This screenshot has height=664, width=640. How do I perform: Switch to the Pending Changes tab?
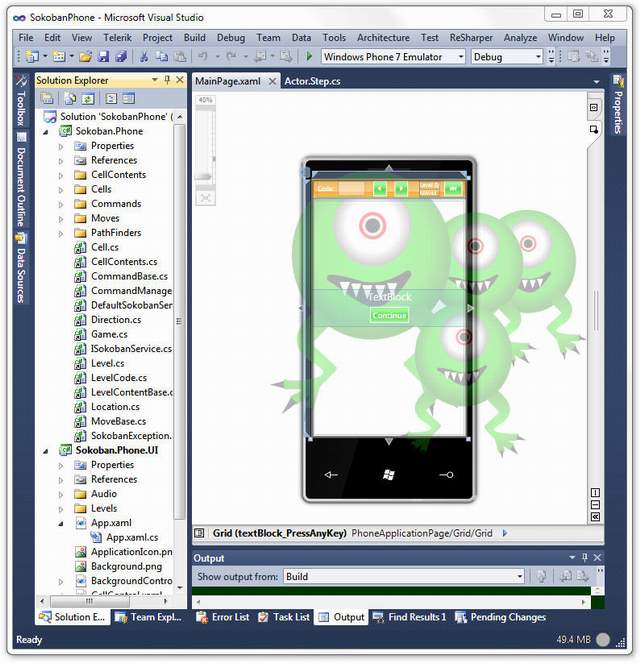click(x=500, y=617)
